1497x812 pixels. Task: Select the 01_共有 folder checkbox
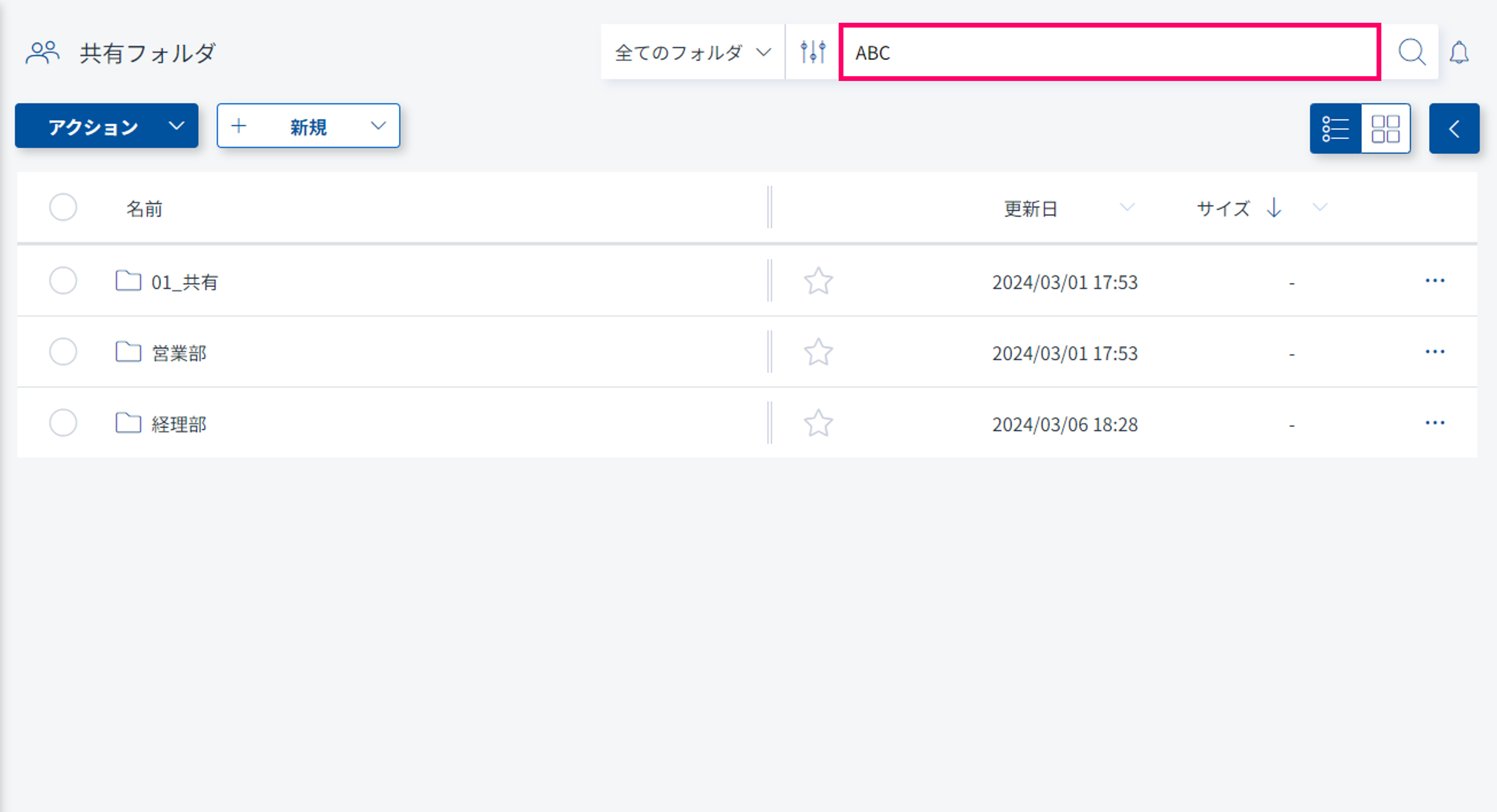pyautogui.click(x=63, y=281)
